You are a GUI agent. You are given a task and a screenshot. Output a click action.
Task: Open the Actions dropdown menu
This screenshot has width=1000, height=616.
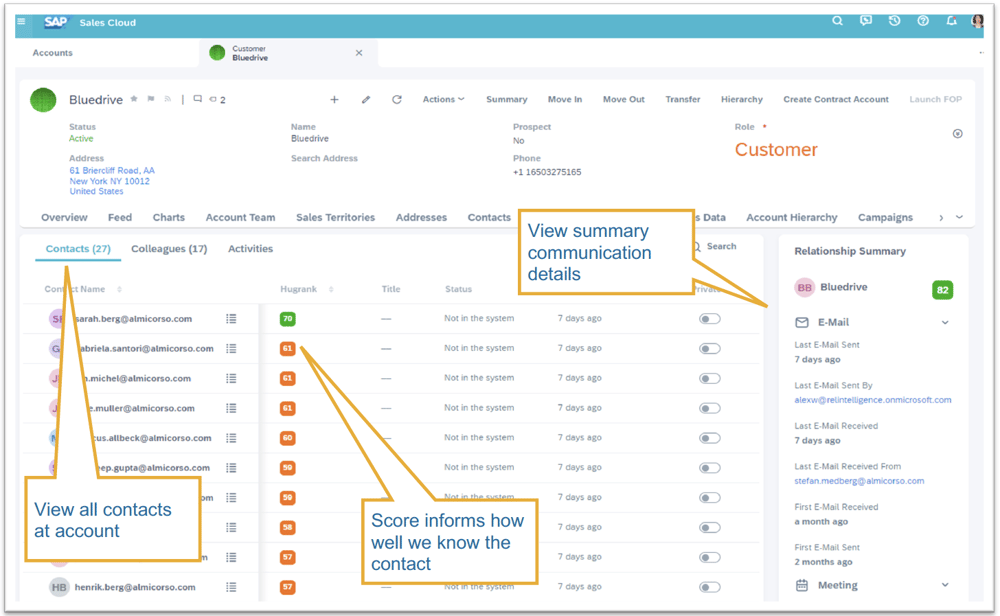pos(443,99)
